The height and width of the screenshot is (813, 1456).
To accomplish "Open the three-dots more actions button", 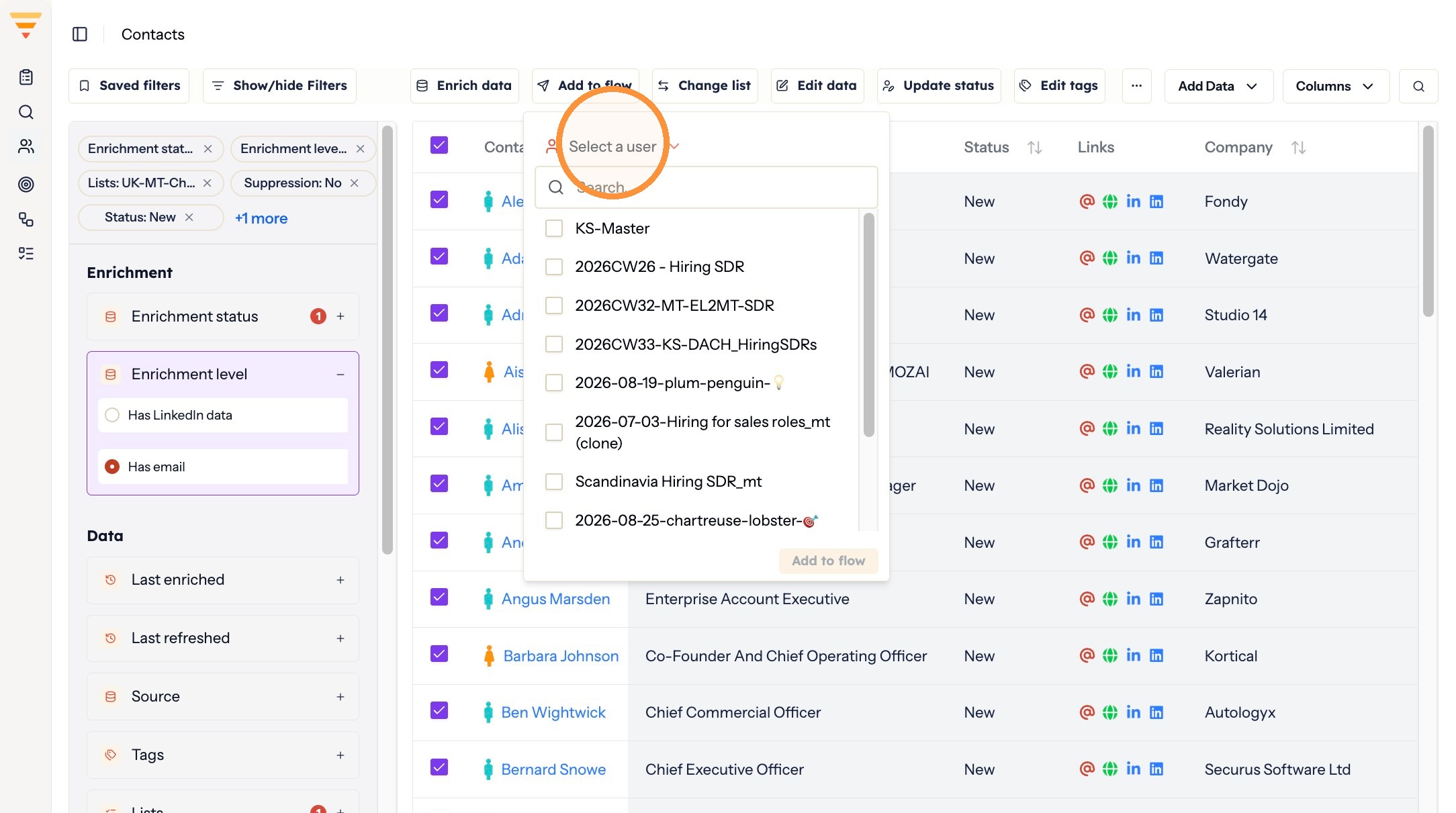I will 1136,86.
